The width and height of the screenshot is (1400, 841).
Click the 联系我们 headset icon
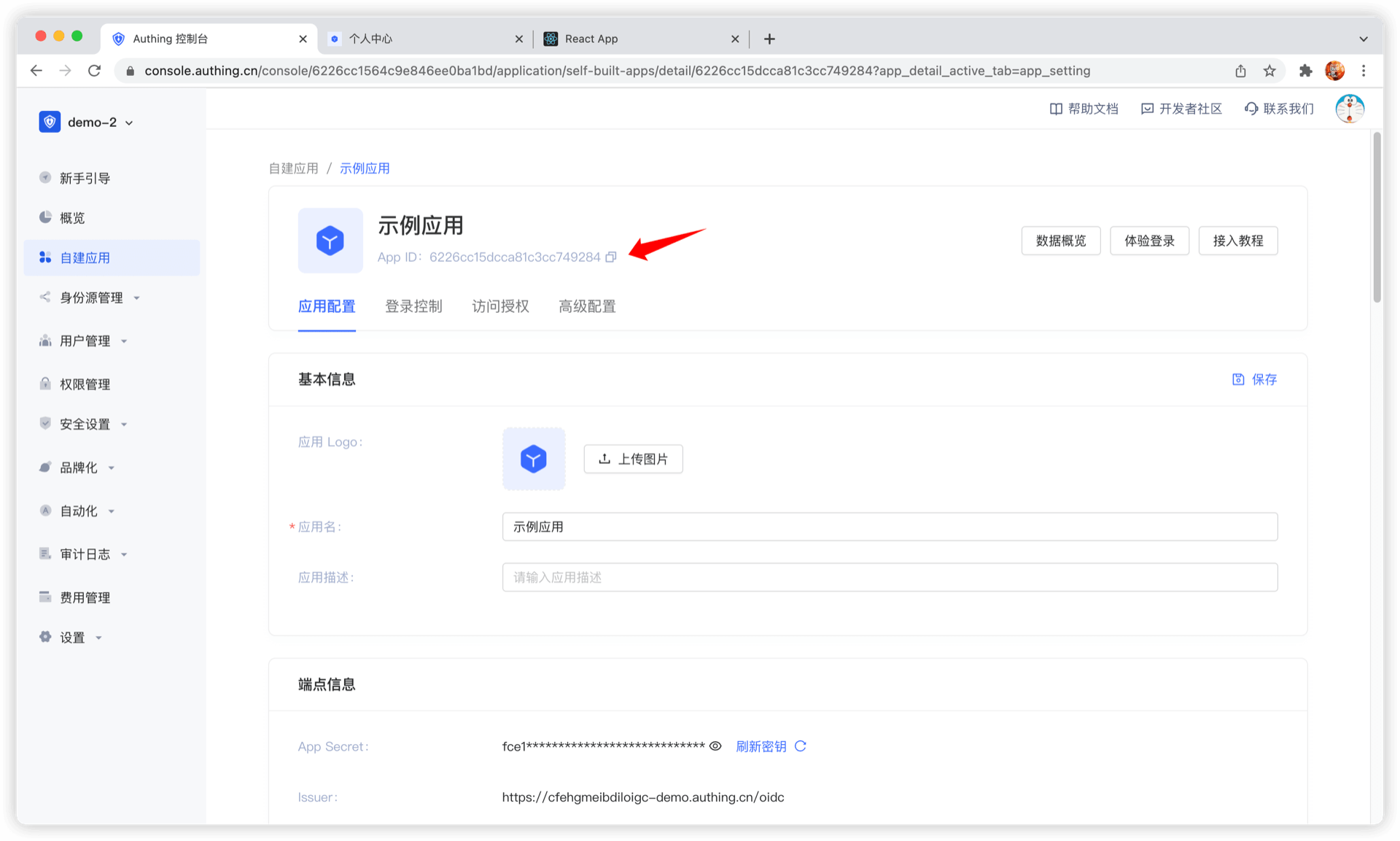click(x=1251, y=109)
